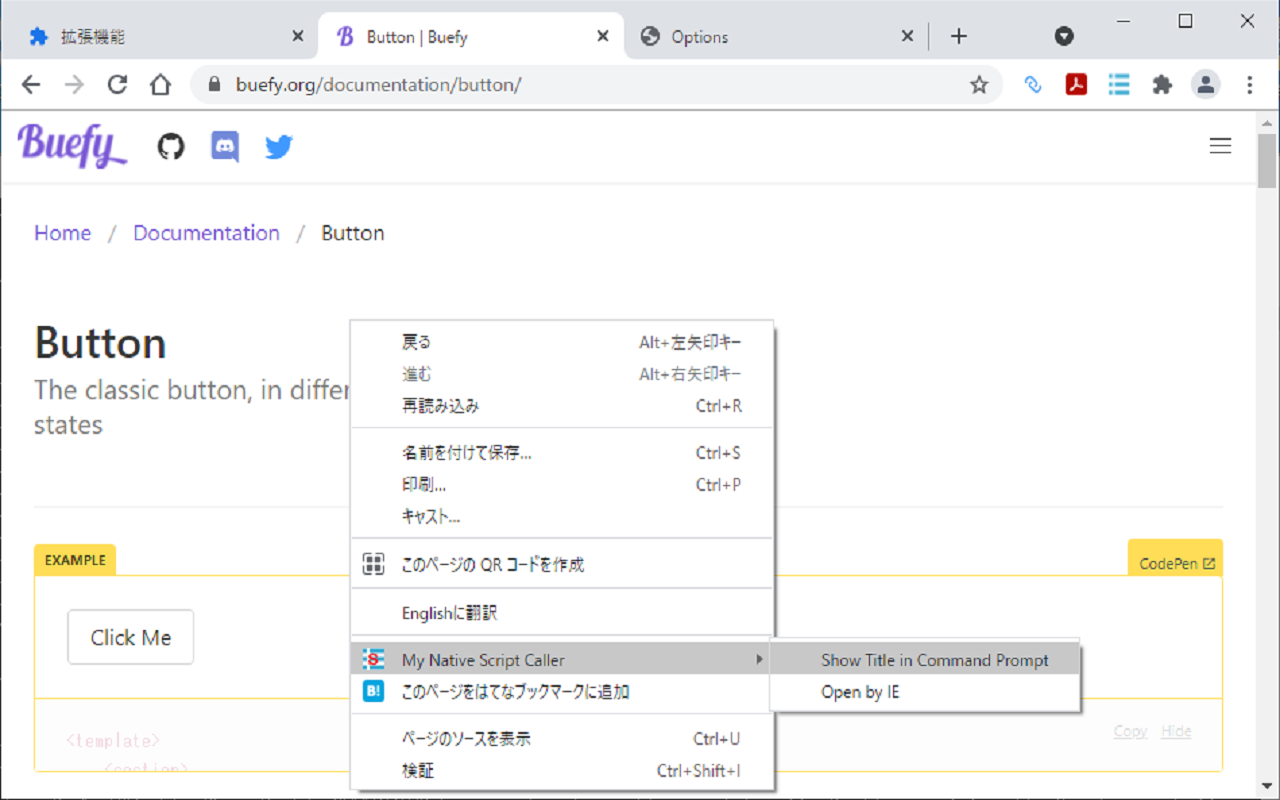Open the Chrome three-dot menu
Screen dimensions: 1280x800
1249,84
